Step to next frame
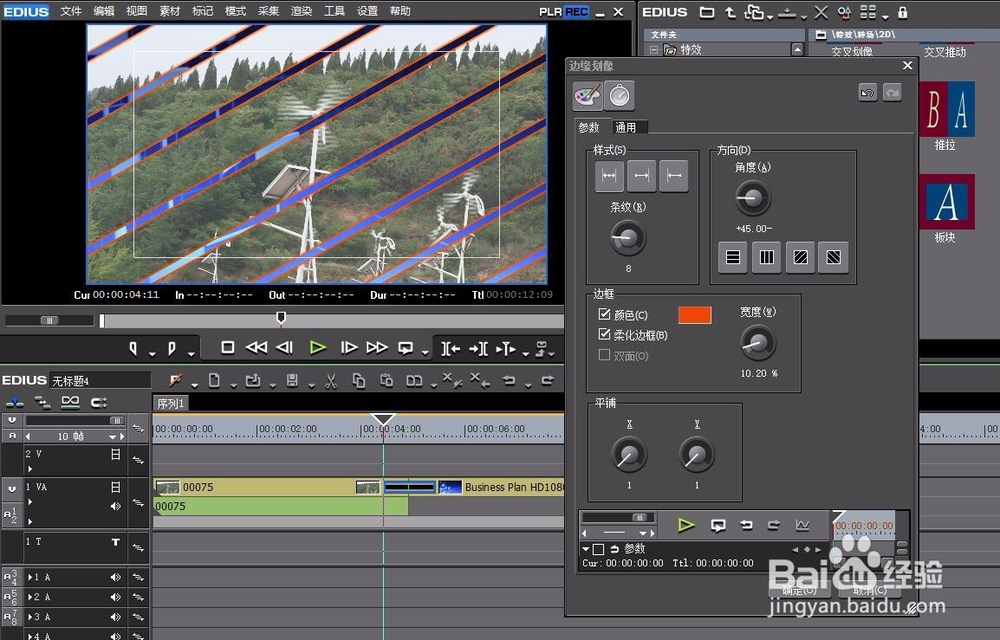 [x=349, y=347]
